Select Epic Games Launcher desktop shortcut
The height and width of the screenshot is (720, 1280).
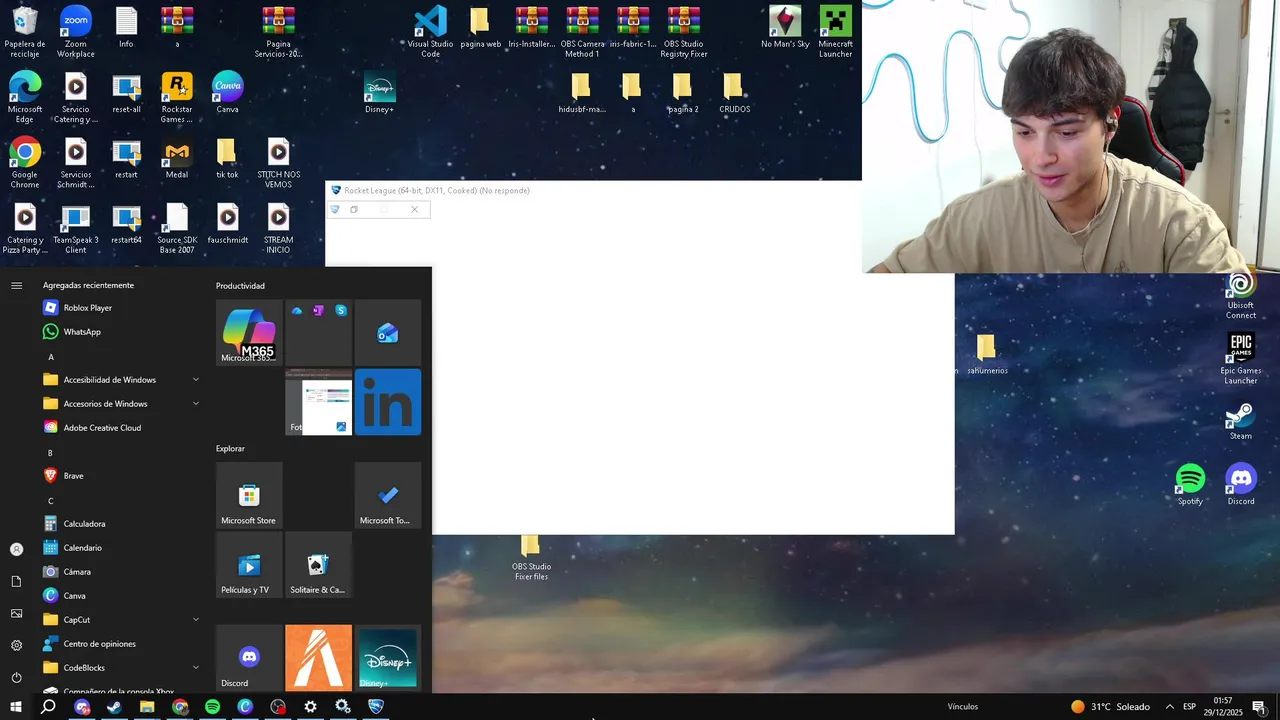(1241, 358)
